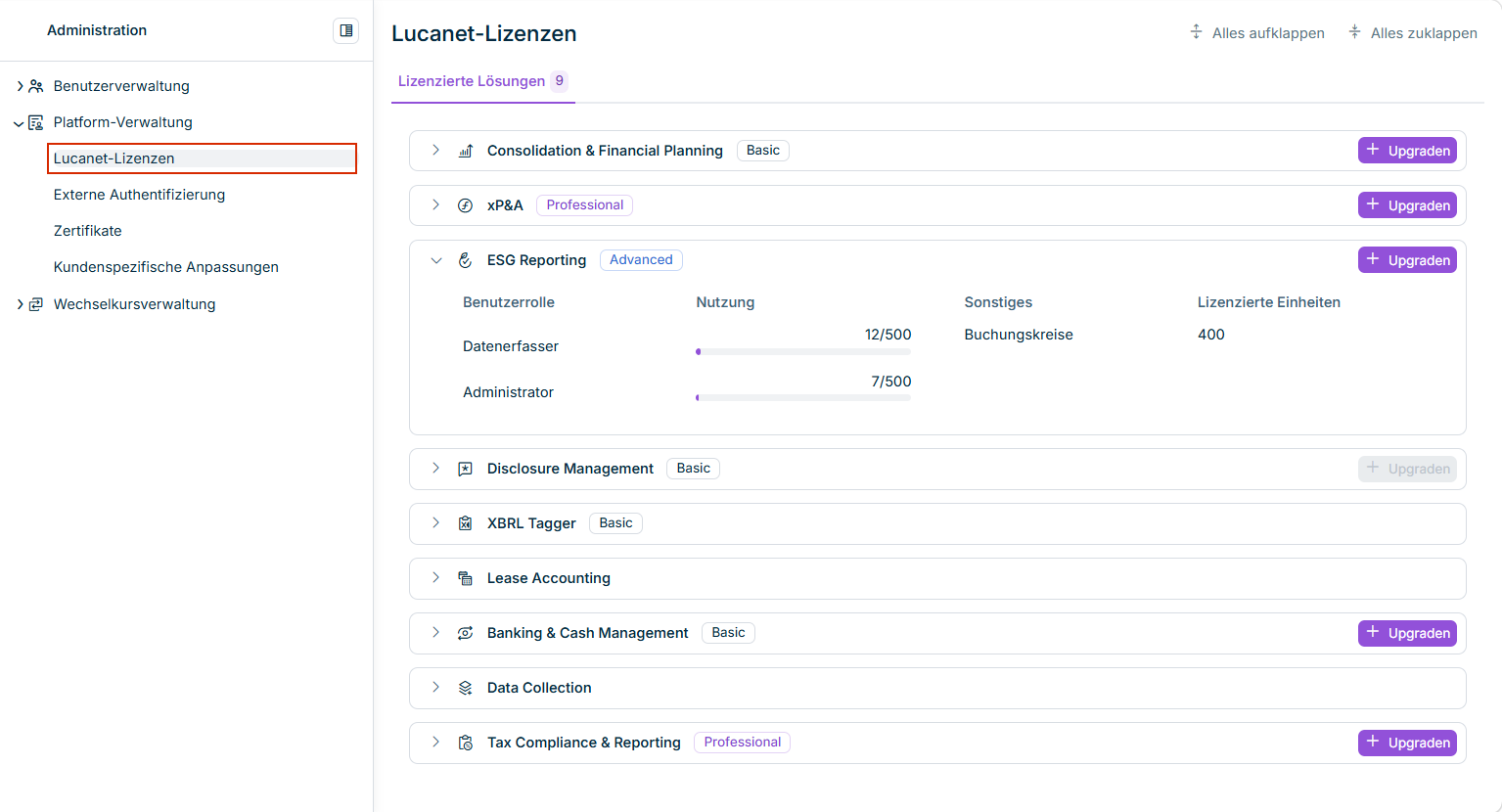Click the Data Collection layers icon
The width and height of the screenshot is (1502, 812).
point(466,688)
